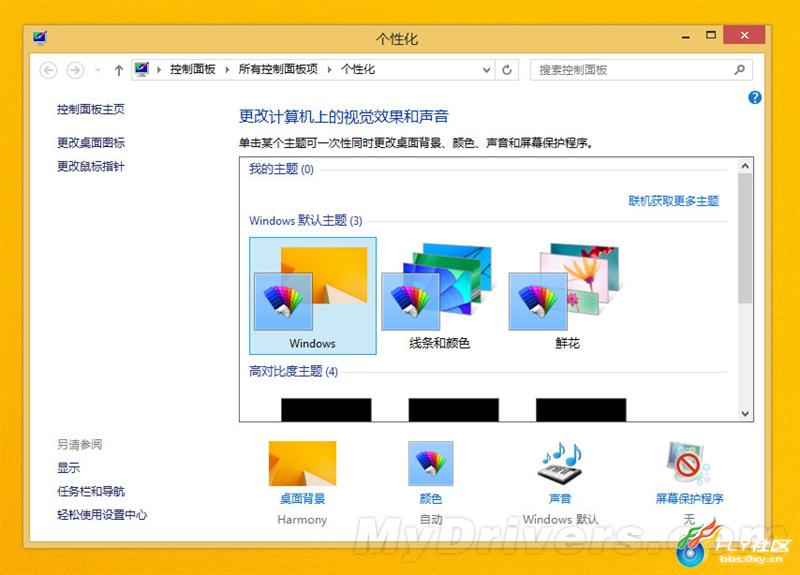Click the 我的主题 (0) group header
Viewport: 800px width, 575px height.
[x=281, y=169]
